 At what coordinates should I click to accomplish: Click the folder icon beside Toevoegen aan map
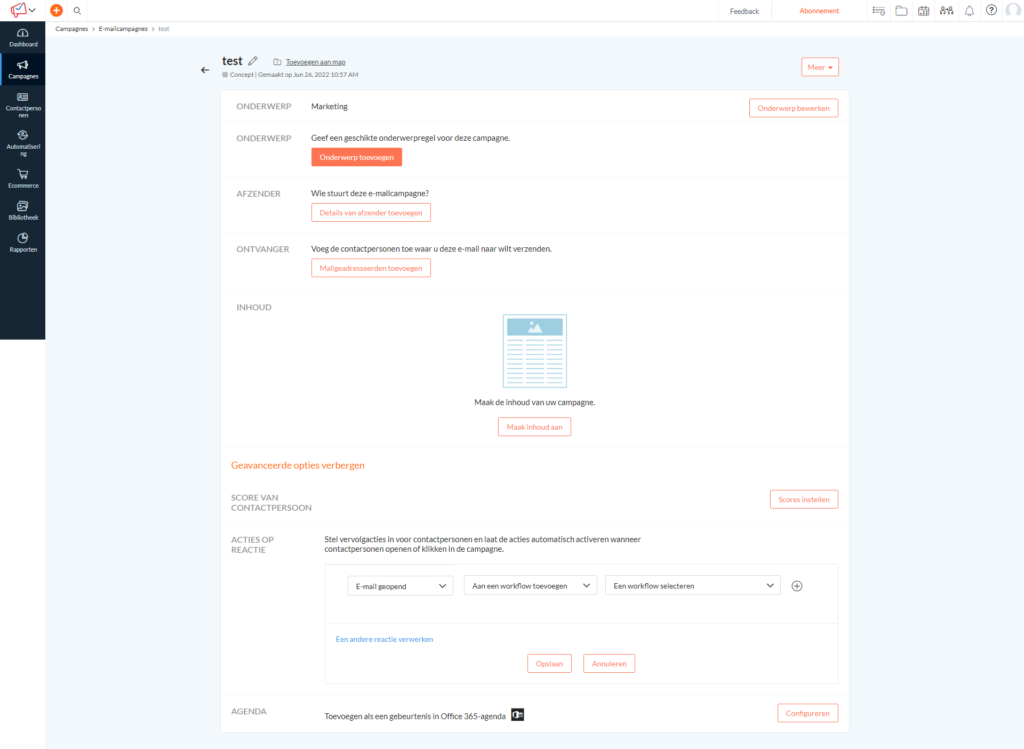[x=277, y=62]
